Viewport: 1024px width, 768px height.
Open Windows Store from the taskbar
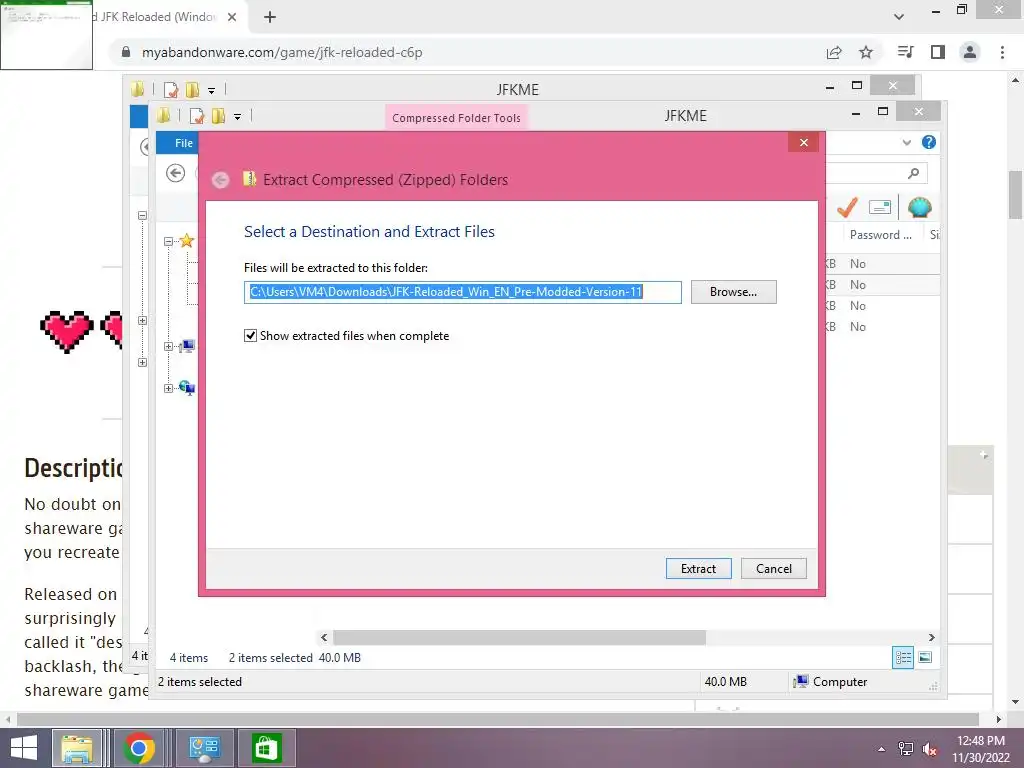[x=266, y=748]
